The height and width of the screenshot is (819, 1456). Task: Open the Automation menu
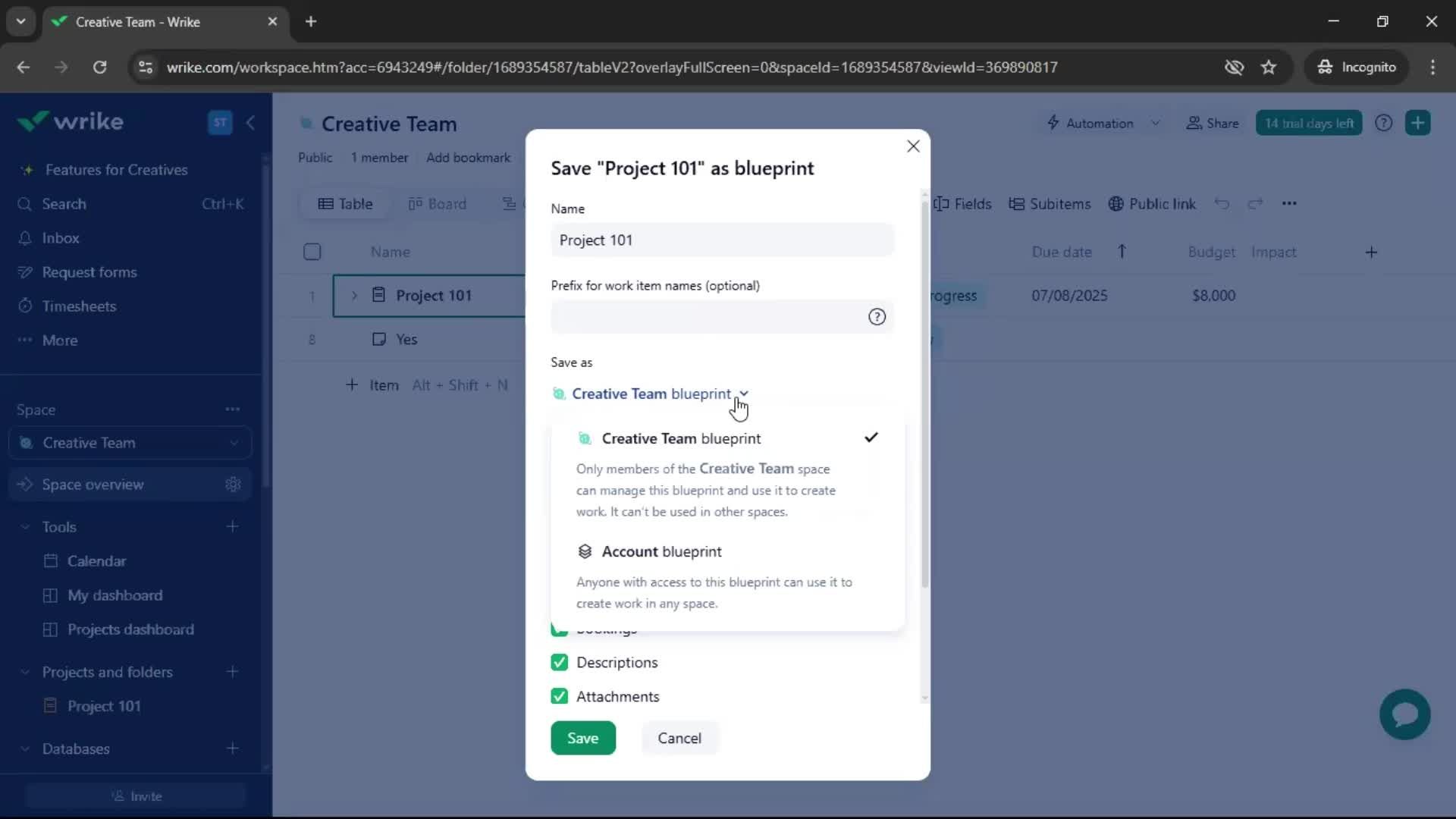pyautogui.click(x=1090, y=123)
